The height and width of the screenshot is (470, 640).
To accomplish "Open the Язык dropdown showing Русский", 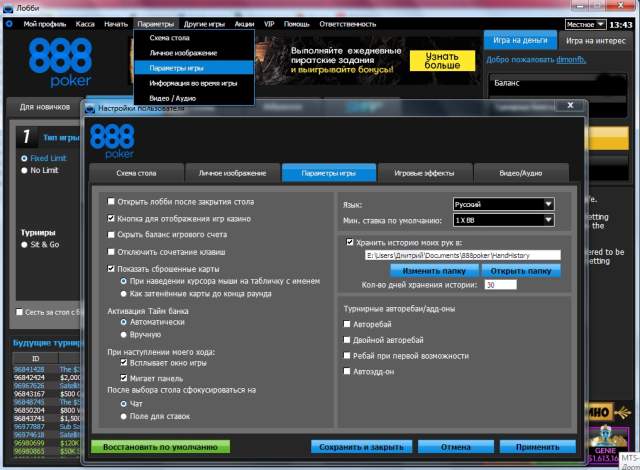I will [503, 204].
